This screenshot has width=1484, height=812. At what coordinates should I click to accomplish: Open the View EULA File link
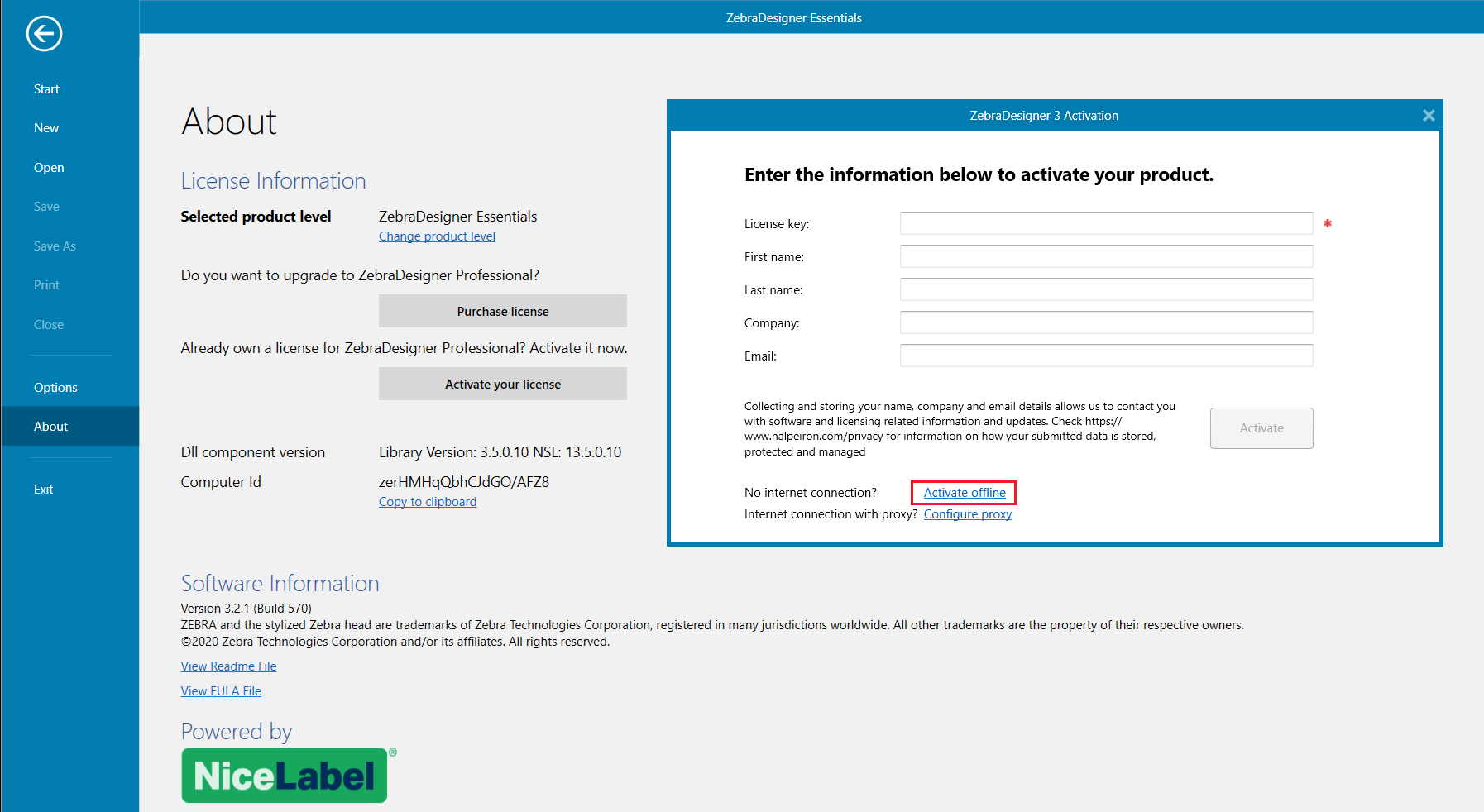tap(221, 691)
